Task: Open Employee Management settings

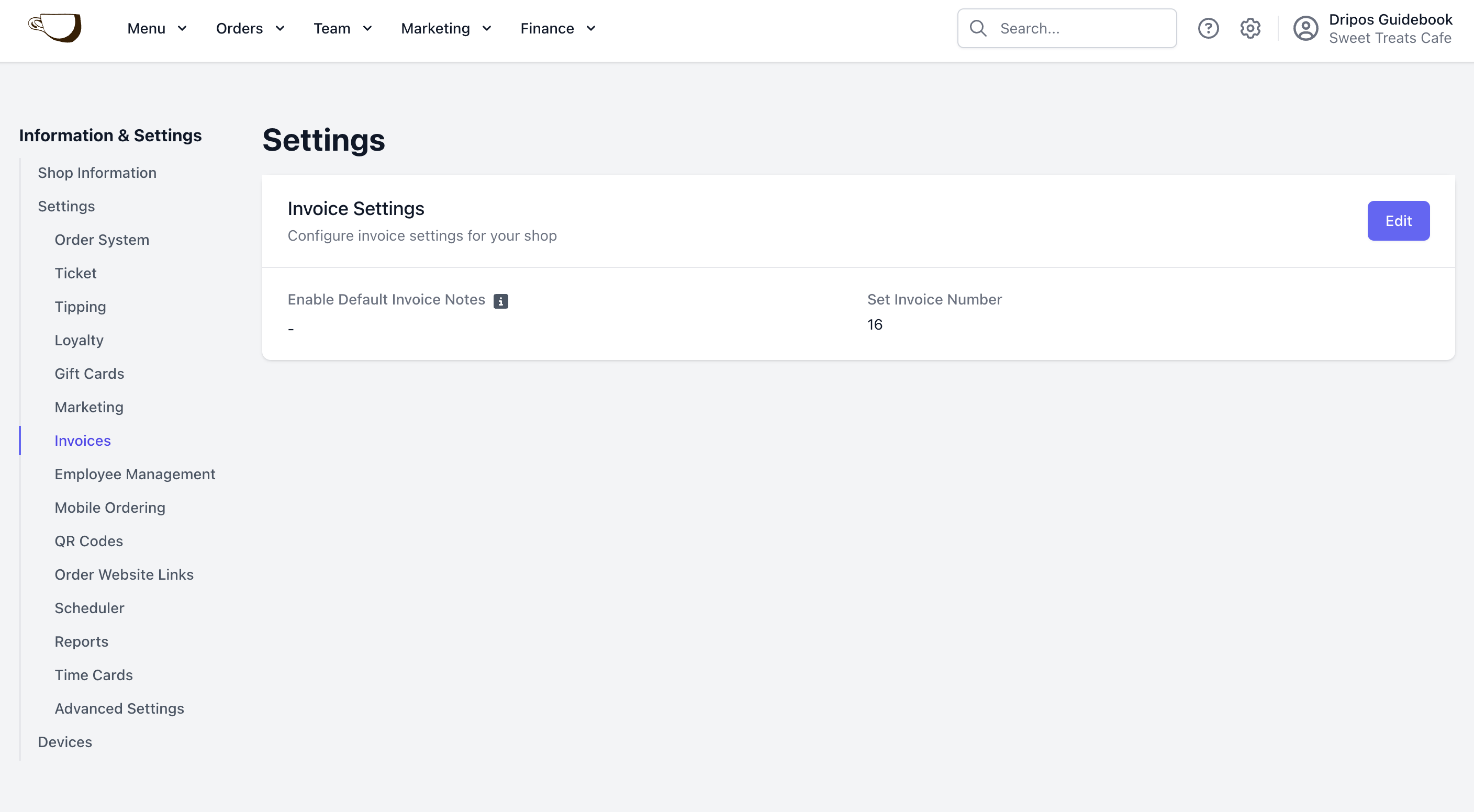Action: (135, 474)
